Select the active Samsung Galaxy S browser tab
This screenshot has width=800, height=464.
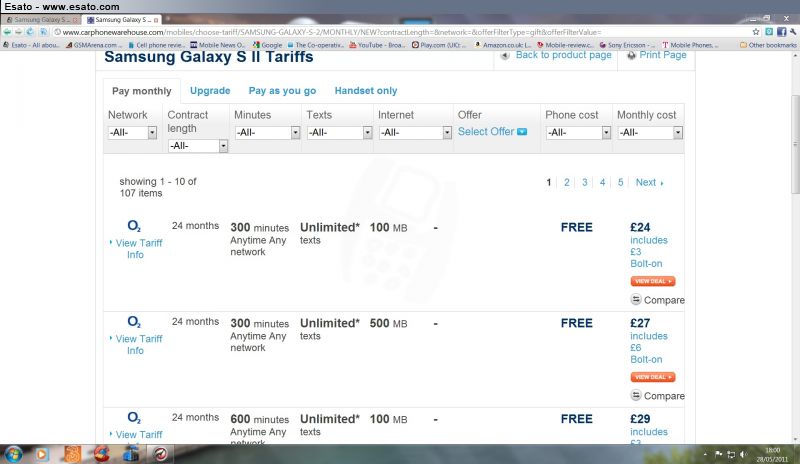pos(122,19)
